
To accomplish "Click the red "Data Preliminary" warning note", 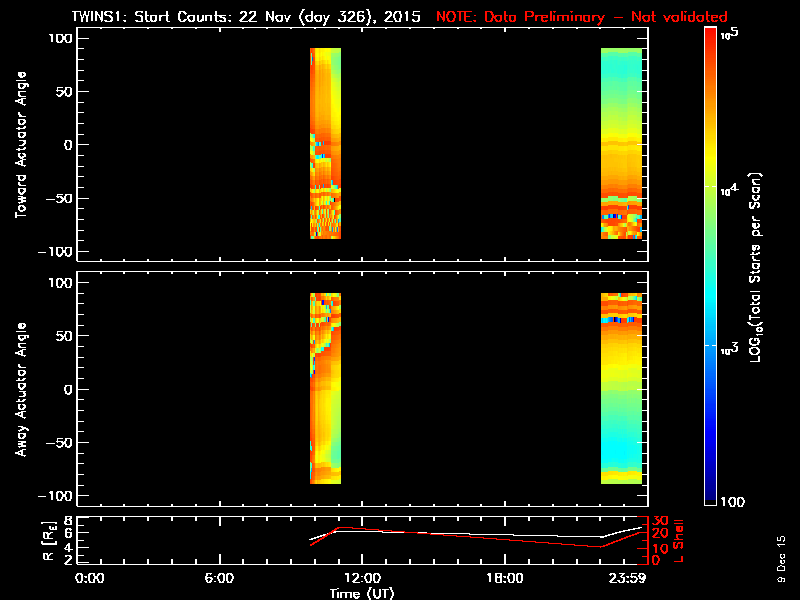I will pos(581,17).
